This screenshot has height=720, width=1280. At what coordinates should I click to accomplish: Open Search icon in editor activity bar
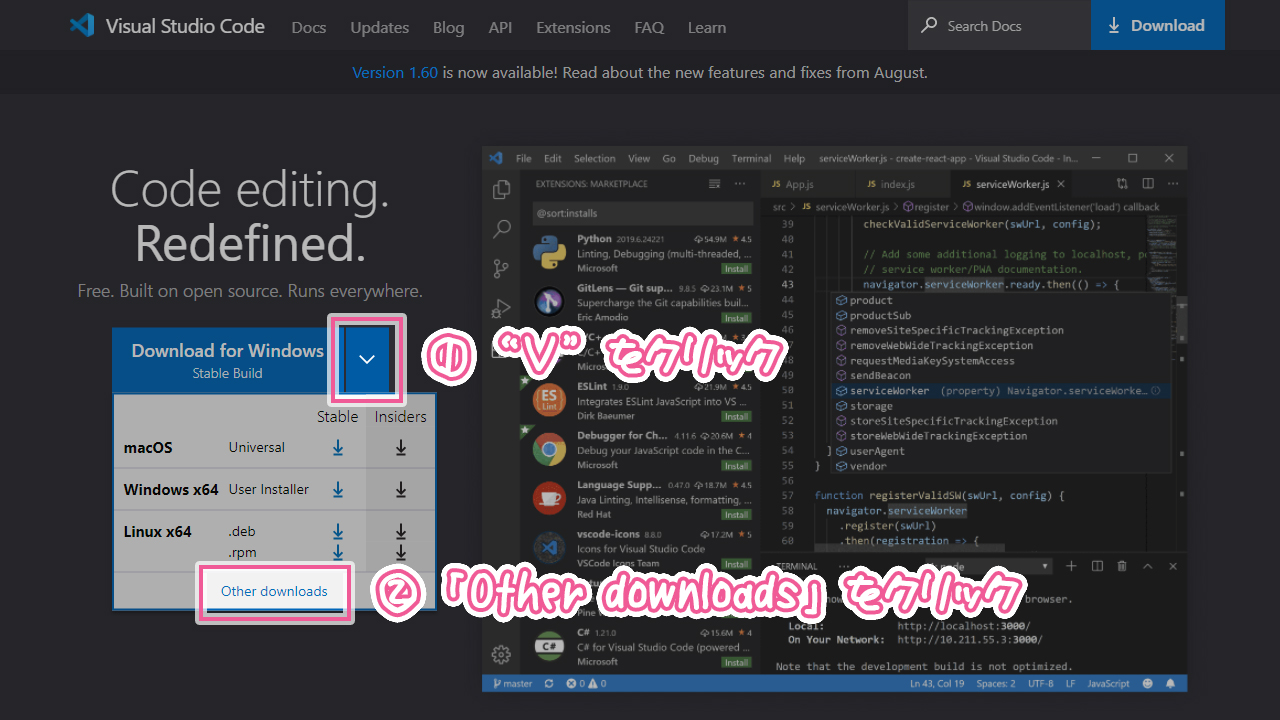tap(502, 229)
